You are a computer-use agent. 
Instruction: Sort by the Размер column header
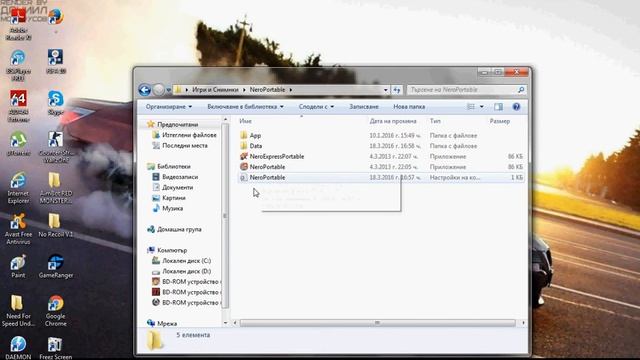500,121
